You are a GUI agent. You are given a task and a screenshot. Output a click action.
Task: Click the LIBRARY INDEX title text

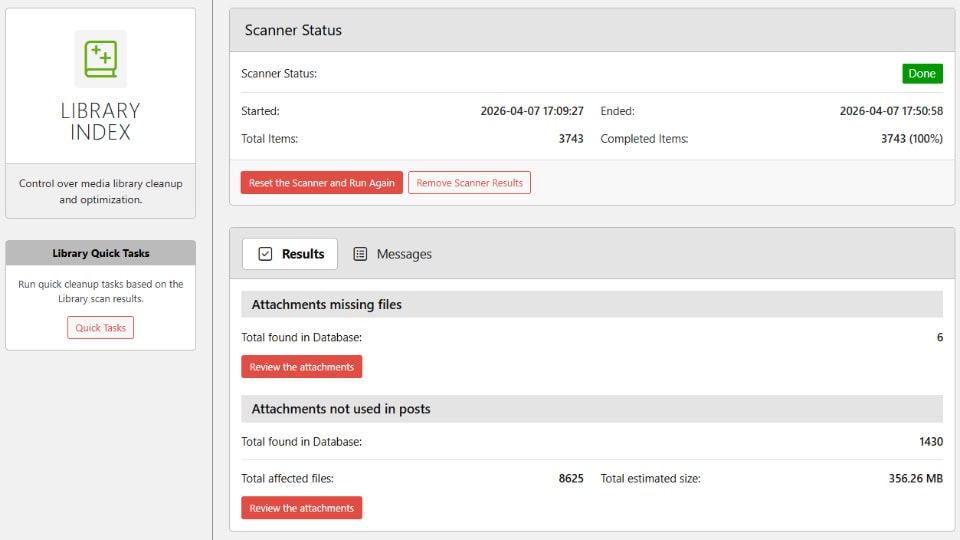pos(100,121)
